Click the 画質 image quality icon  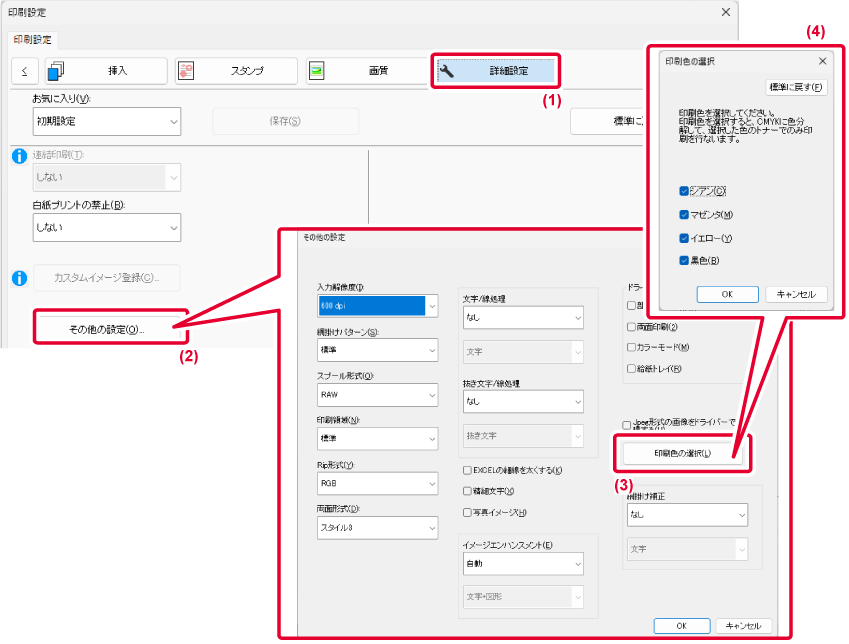coord(316,71)
